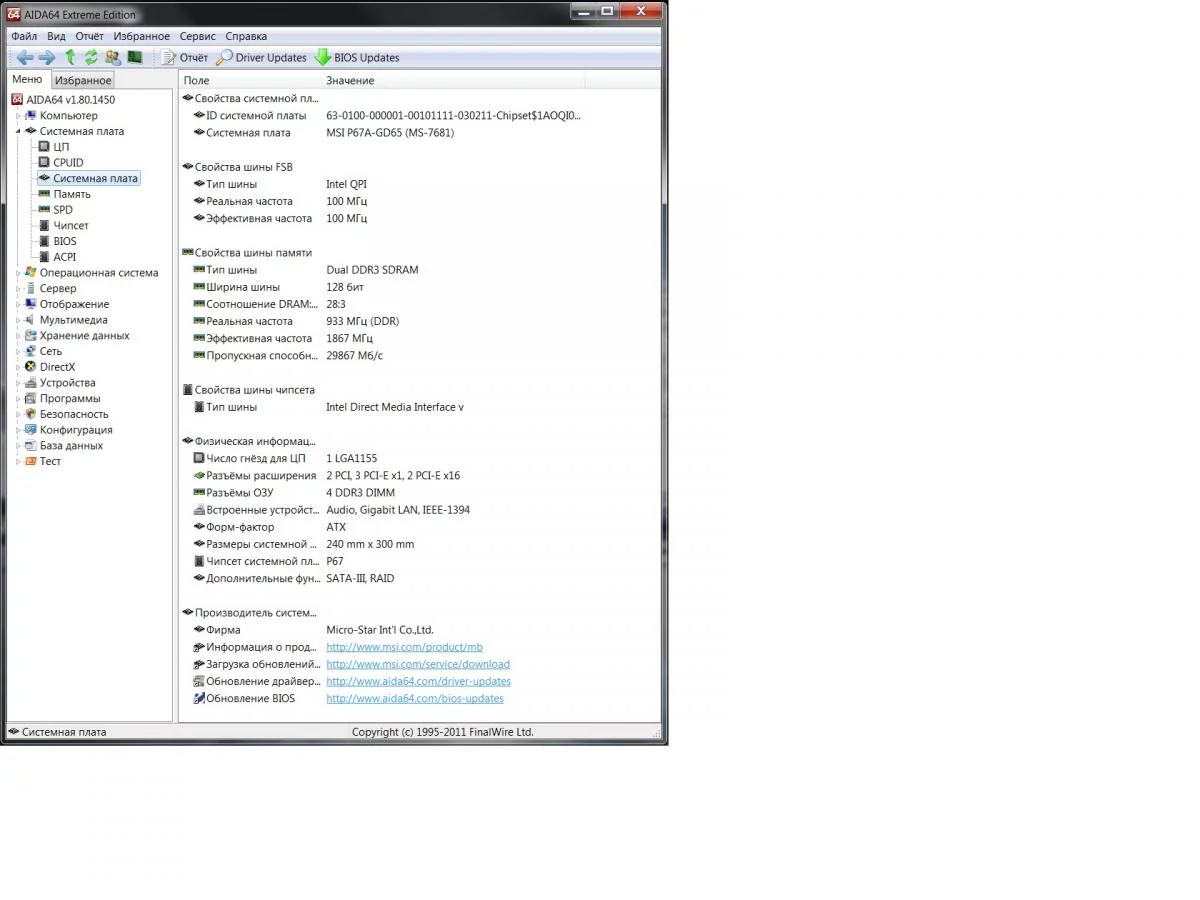Select the Безопасность tree item
The width and height of the screenshot is (1200, 900).
[x=74, y=414]
